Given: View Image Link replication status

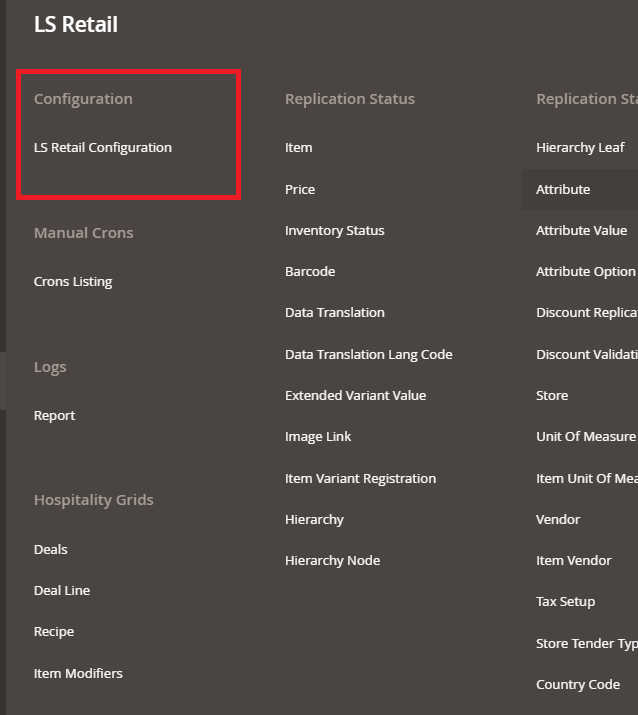Looking at the screenshot, I should pos(318,437).
